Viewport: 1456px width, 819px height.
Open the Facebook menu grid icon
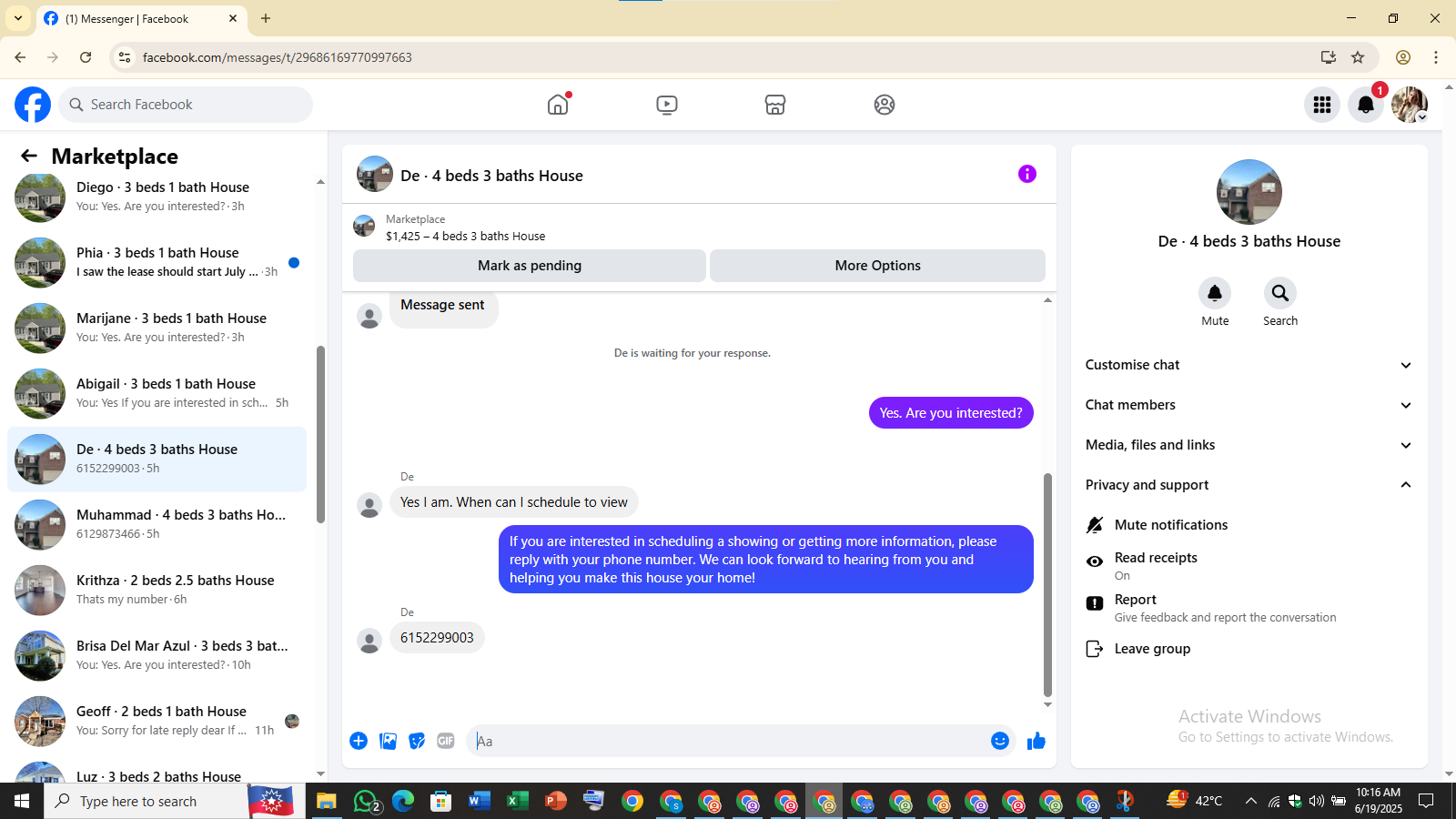click(1322, 105)
